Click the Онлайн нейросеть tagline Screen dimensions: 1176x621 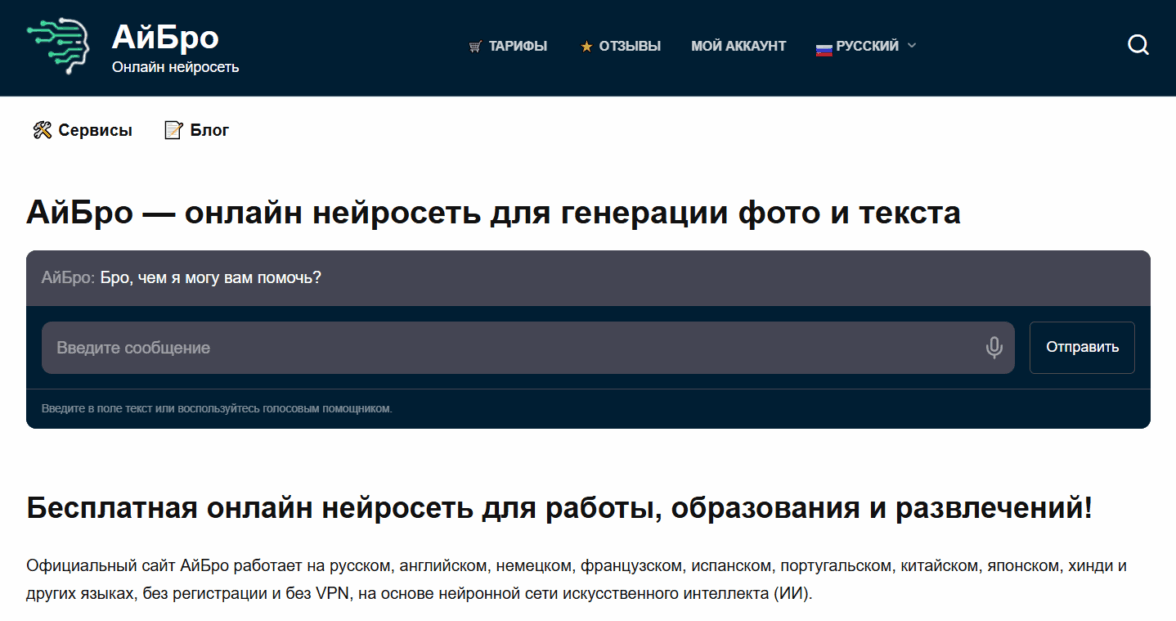[x=176, y=68]
